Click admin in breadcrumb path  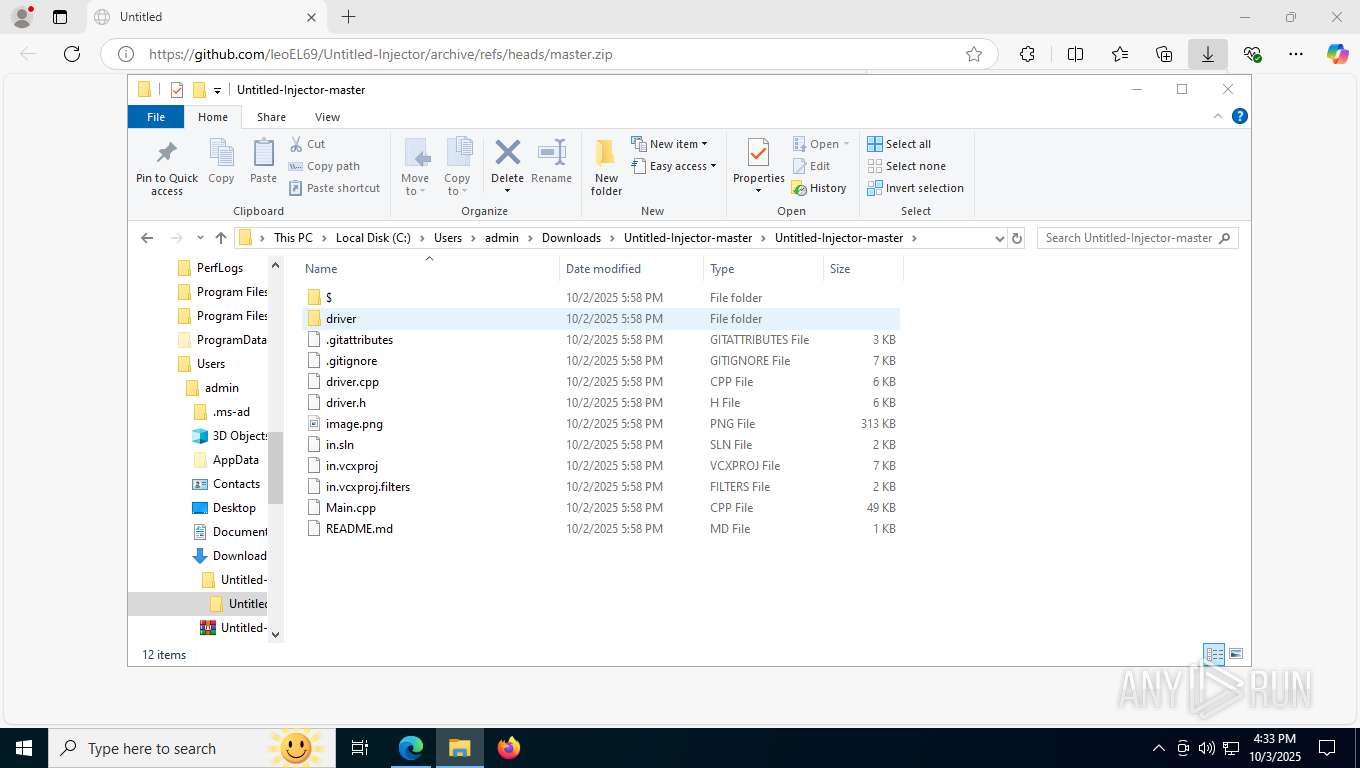[502, 238]
